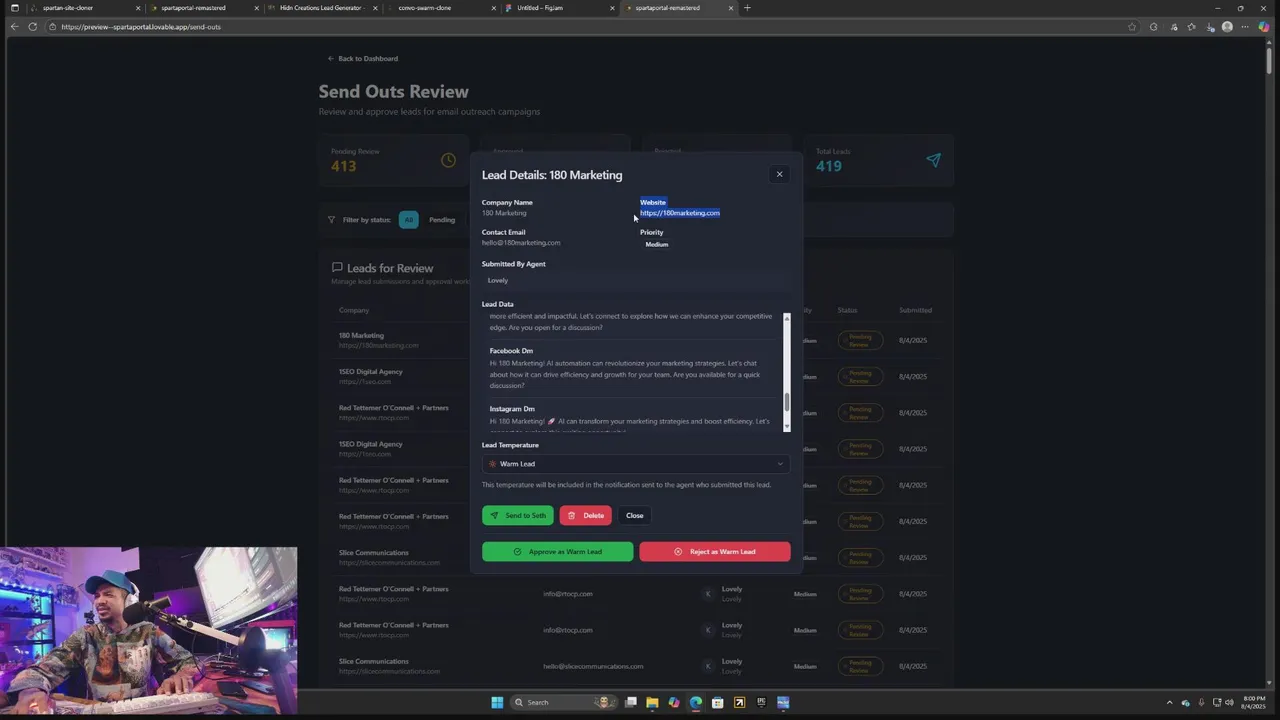Open Task View on taskbar
The height and width of the screenshot is (720, 1280).
click(631, 702)
